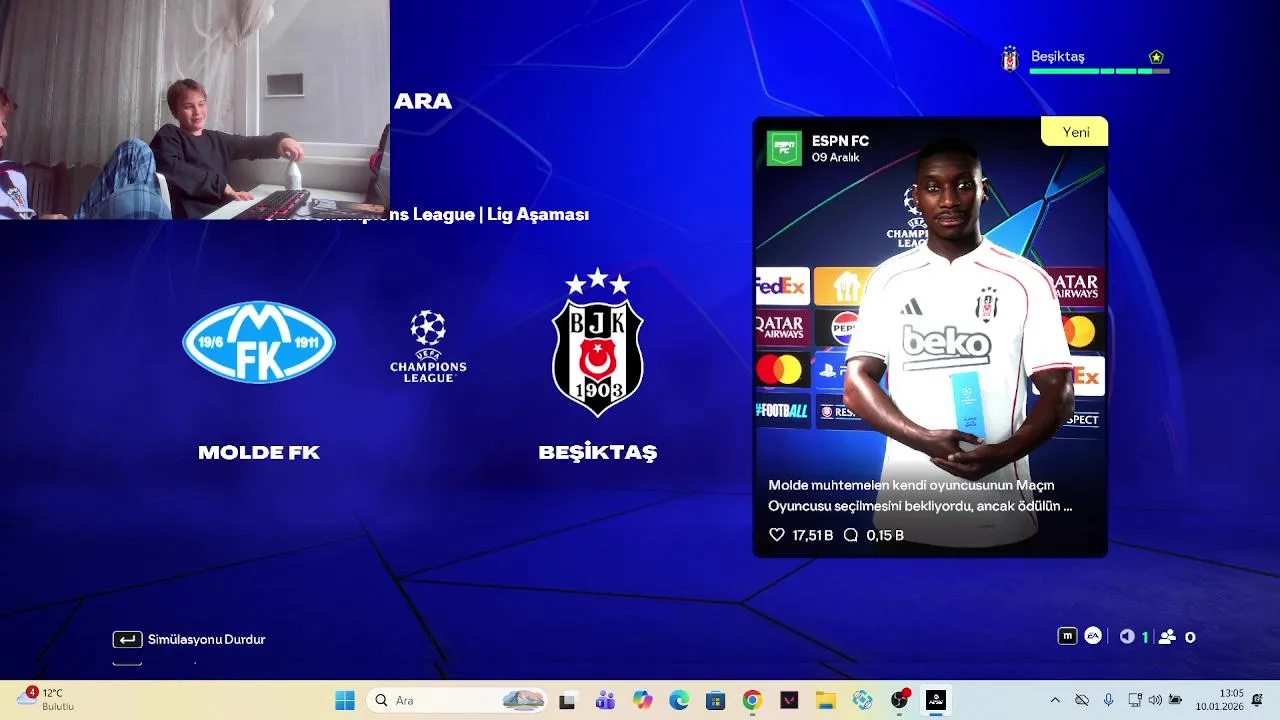Open Task View on the taskbar

(567, 700)
